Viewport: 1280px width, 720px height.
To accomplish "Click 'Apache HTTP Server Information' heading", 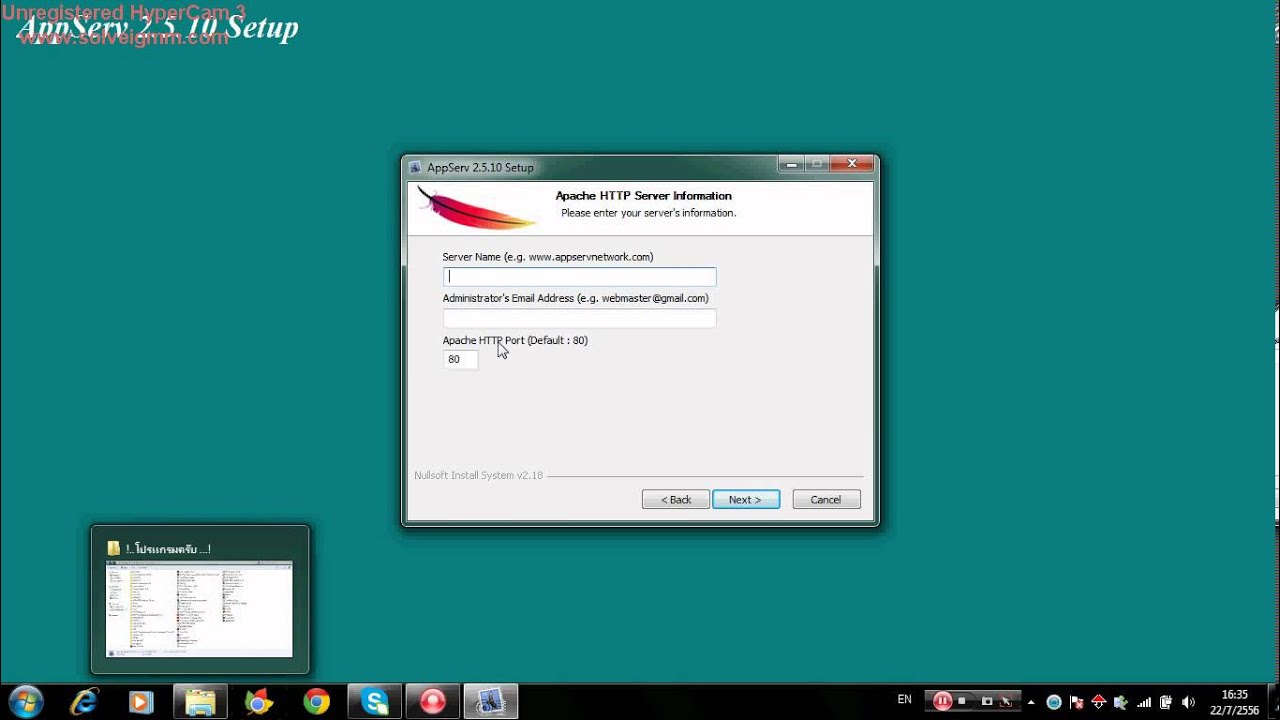I will pyautogui.click(x=644, y=196).
